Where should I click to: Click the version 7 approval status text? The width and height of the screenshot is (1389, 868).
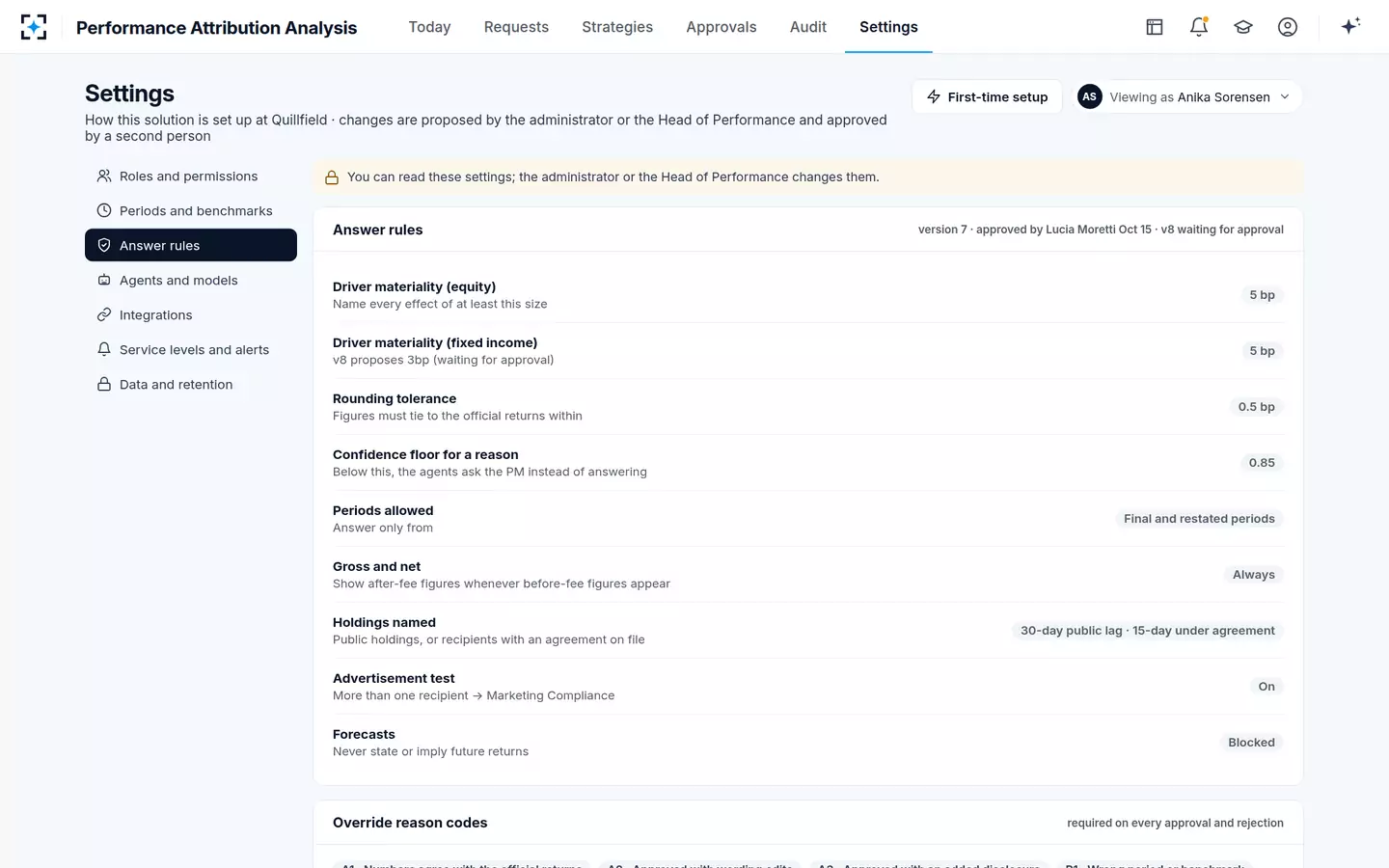1101,230
